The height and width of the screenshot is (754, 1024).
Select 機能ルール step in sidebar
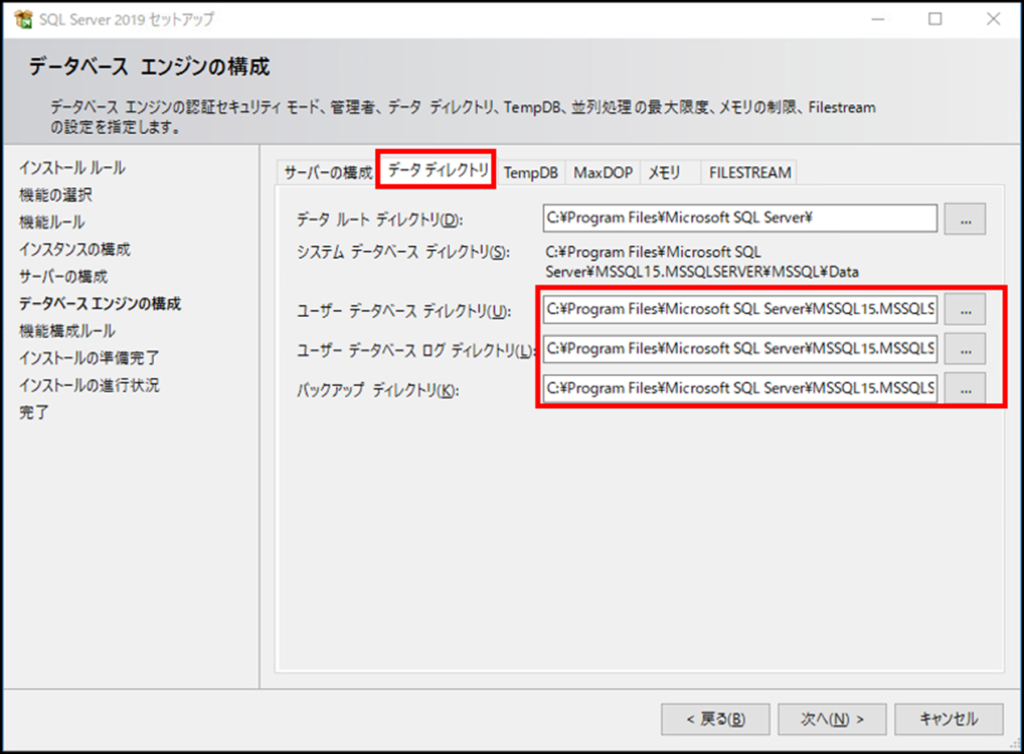(52, 222)
